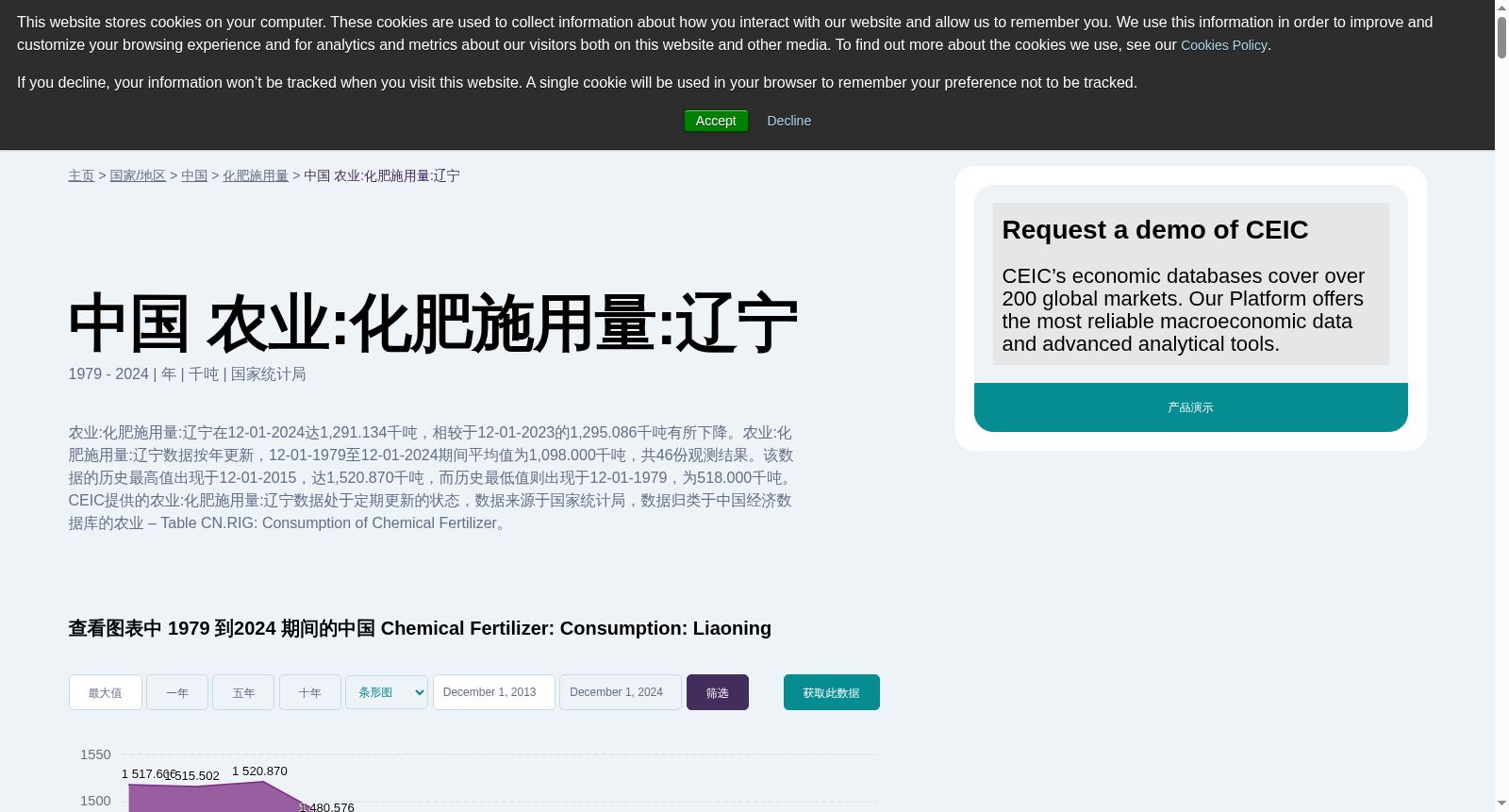Click the chart value label 1 520.870
The image size is (1509, 812).
[259, 771]
